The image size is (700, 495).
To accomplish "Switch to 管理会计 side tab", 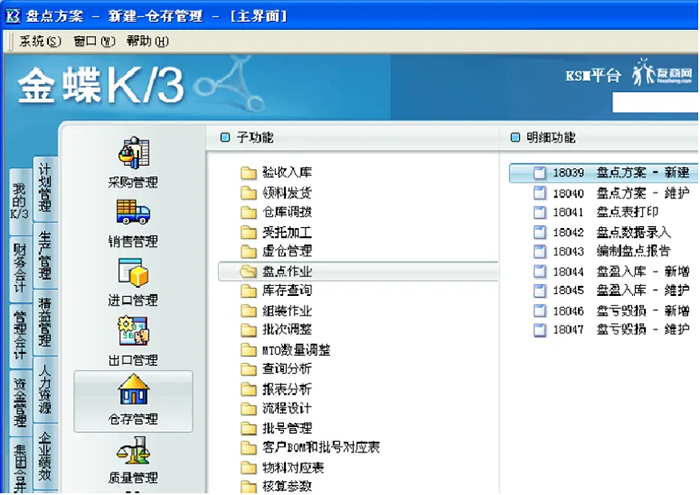I will (x=20, y=336).
